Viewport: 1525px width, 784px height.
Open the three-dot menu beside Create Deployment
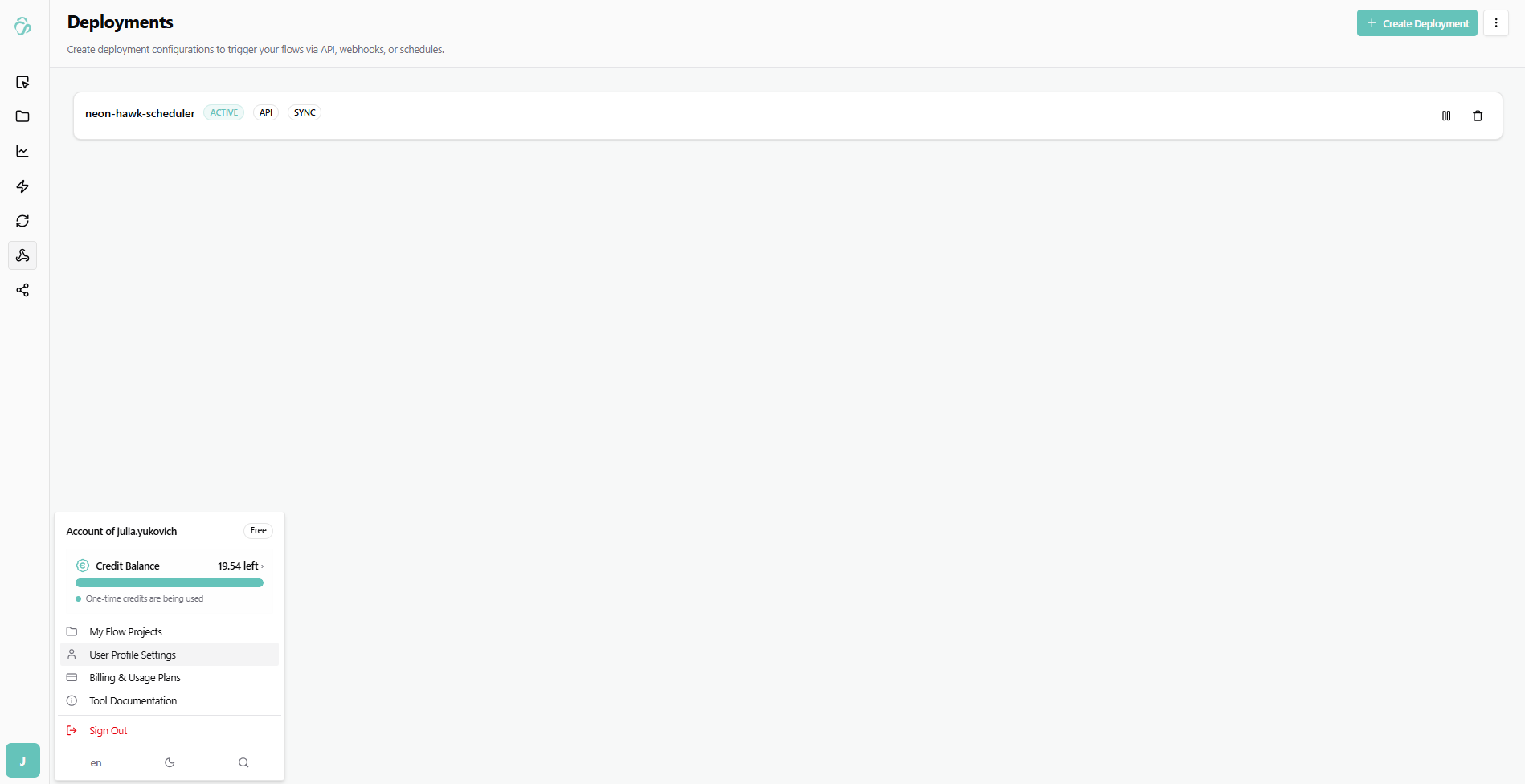point(1495,23)
